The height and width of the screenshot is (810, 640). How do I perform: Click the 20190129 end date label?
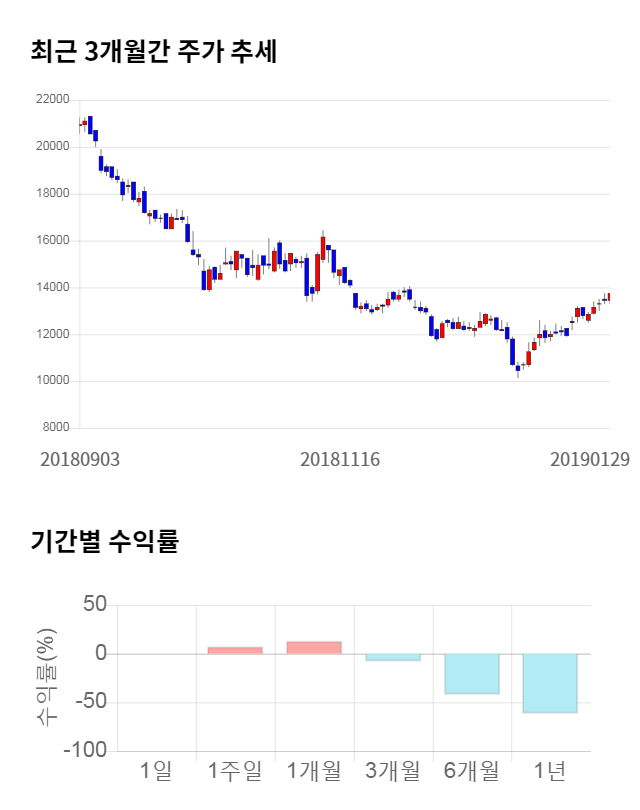point(590,459)
